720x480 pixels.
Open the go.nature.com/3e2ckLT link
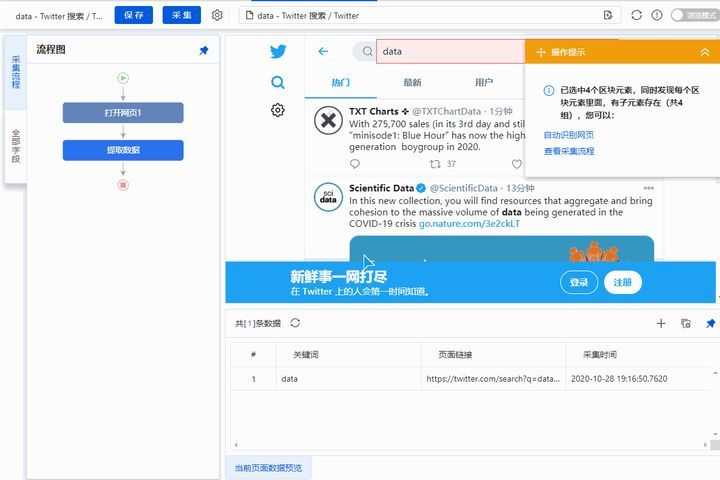[x=469, y=224]
